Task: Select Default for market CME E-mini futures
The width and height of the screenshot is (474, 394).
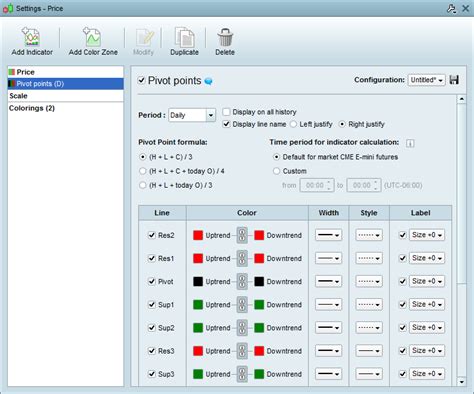Action: pyautogui.click(x=276, y=157)
